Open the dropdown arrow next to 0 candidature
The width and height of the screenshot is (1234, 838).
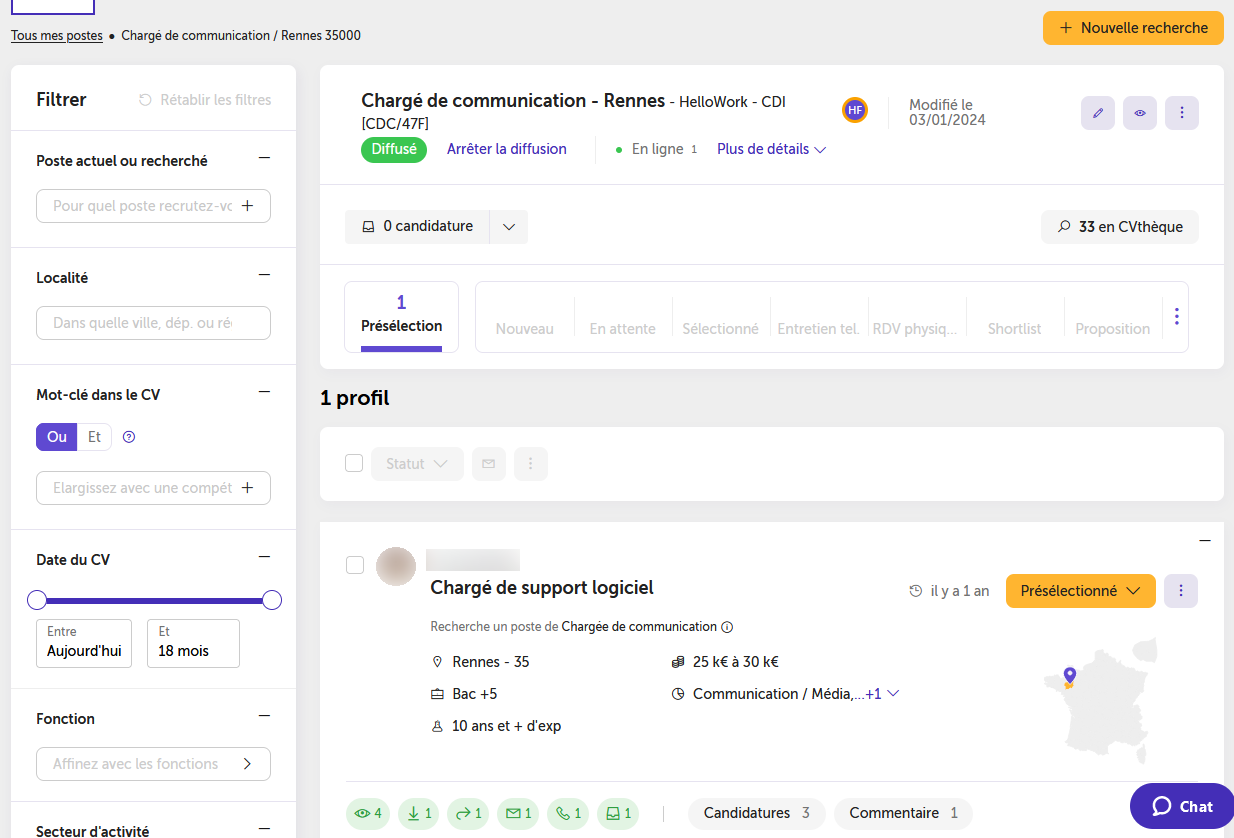509,227
